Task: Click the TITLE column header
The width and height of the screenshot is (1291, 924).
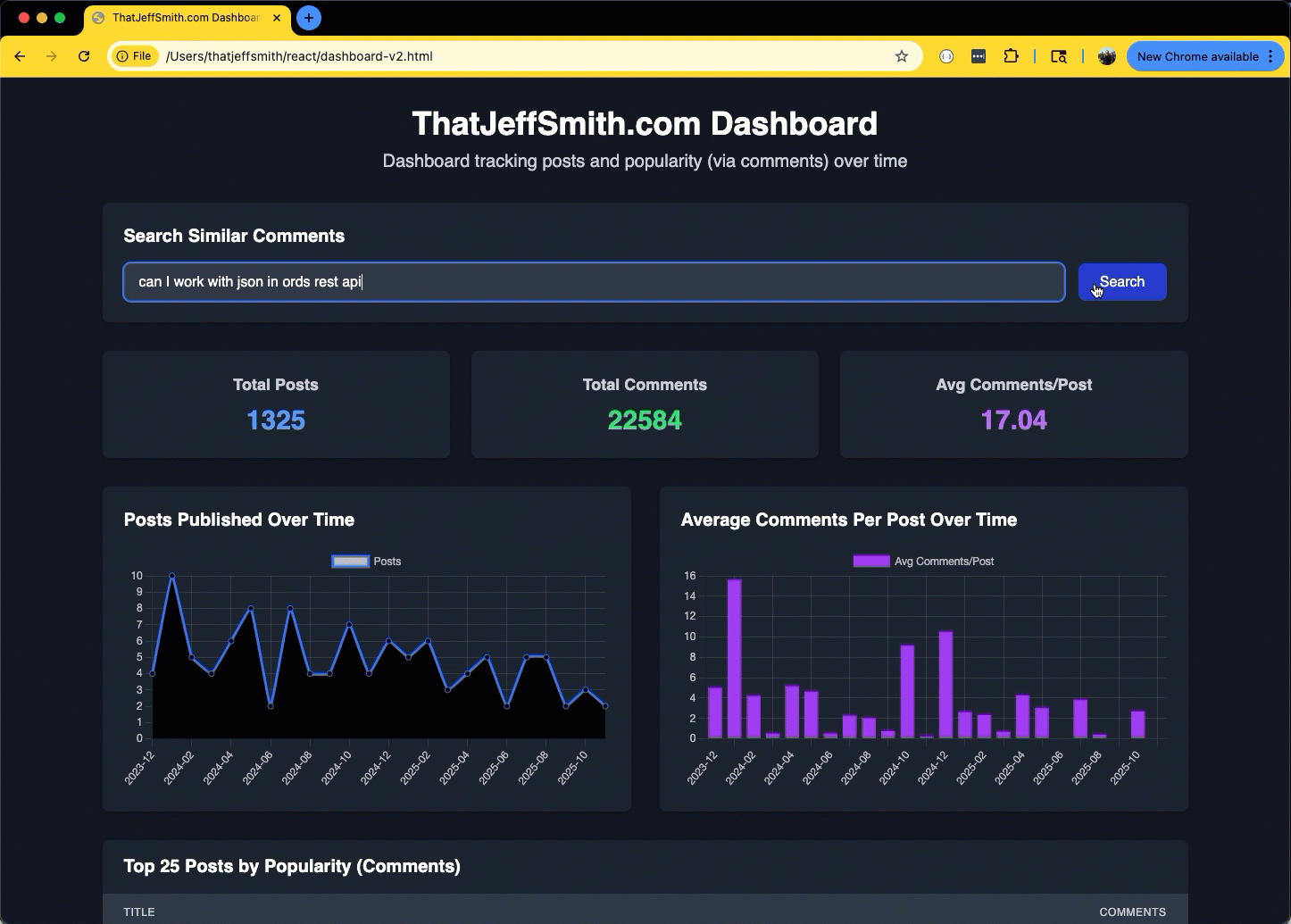Action: (x=139, y=912)
